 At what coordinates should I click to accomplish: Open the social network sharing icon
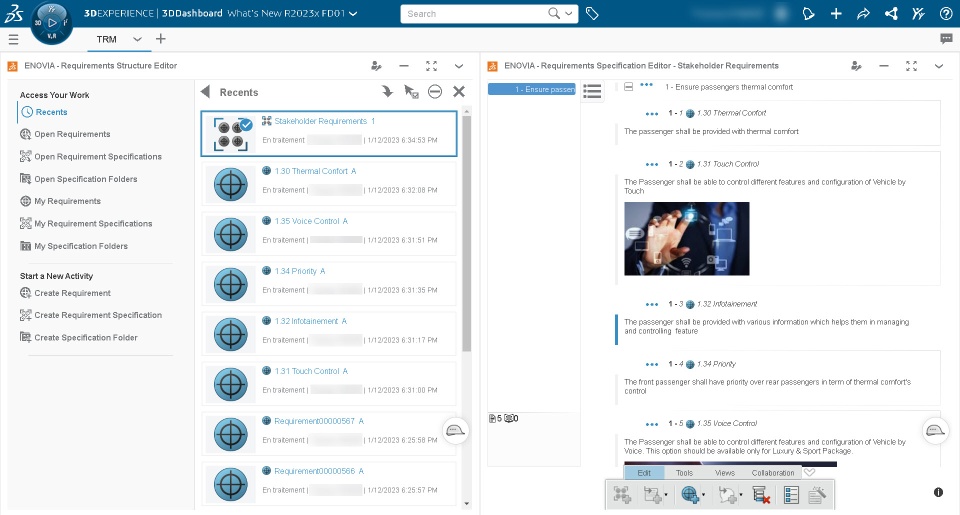click(x=891, y=13)
